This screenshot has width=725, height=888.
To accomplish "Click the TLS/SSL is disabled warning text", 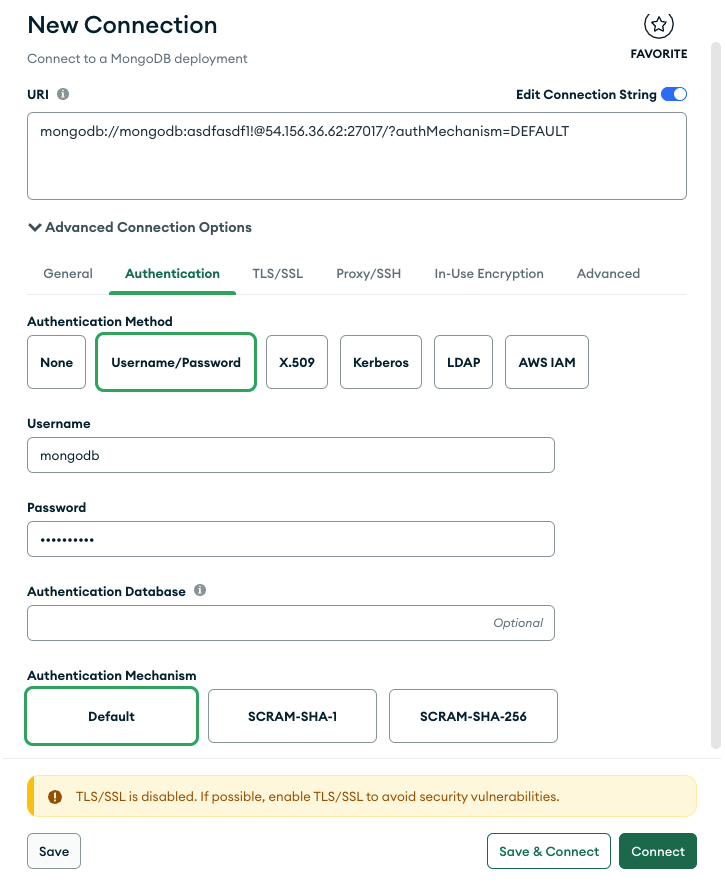I will coord(318,797).
